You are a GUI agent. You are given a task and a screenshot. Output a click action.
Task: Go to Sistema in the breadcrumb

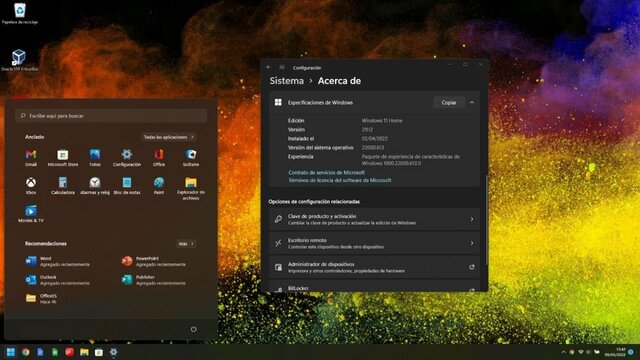[x=287, y=81]
